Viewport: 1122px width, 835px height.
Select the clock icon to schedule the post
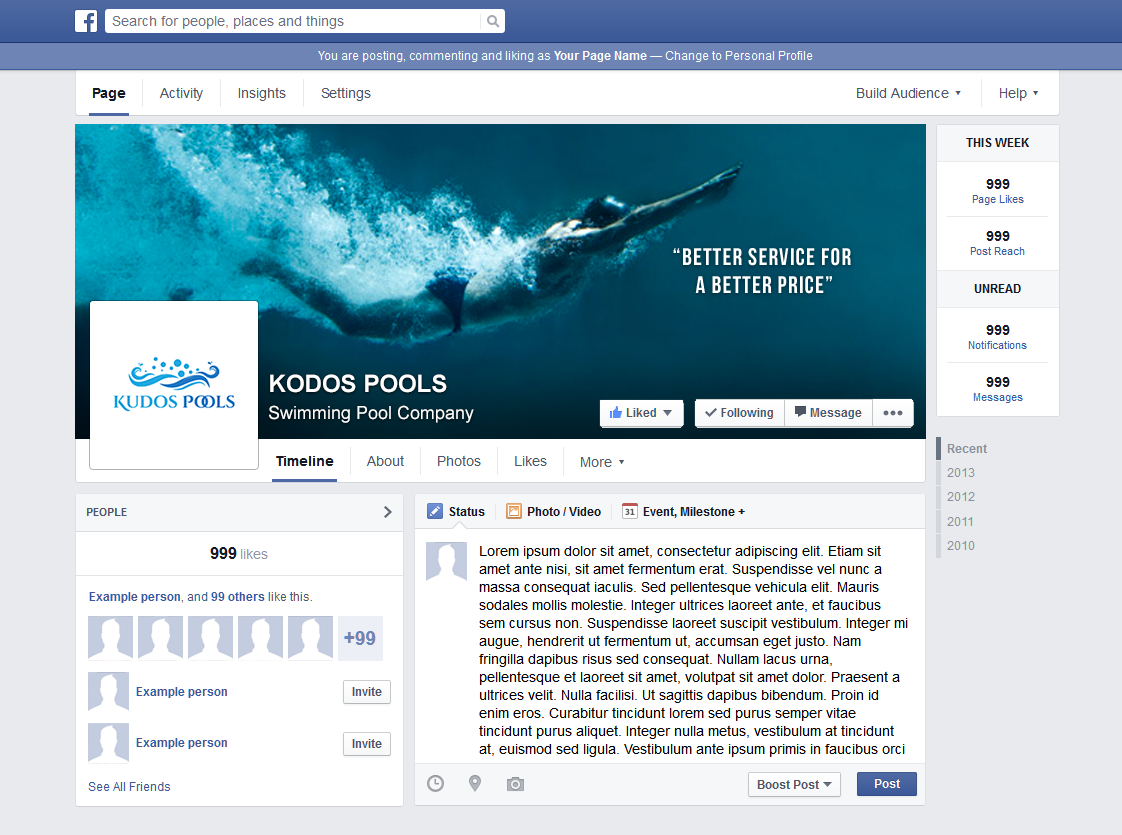click(435, 784)
